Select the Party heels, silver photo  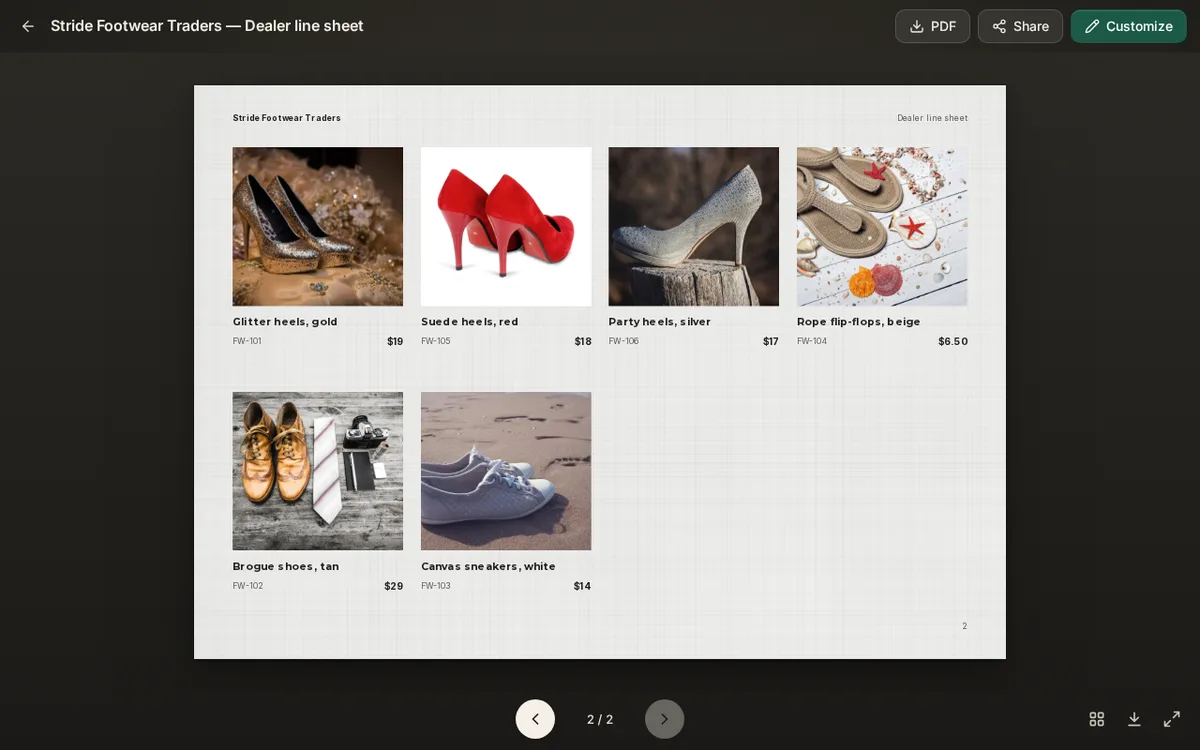[694, 227]
